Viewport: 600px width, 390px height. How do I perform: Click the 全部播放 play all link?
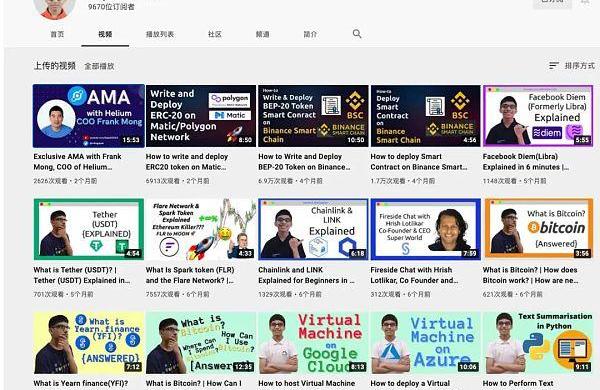99,66
